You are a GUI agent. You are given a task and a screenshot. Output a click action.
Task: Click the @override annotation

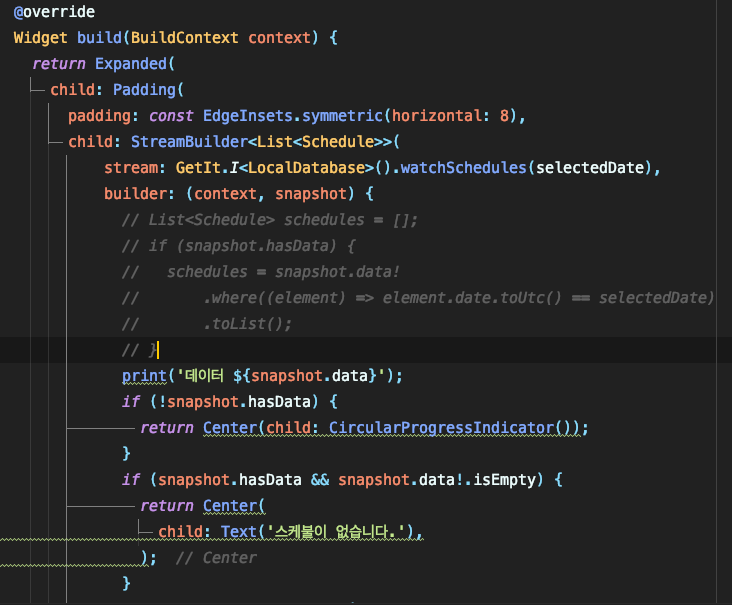(54, 12)
